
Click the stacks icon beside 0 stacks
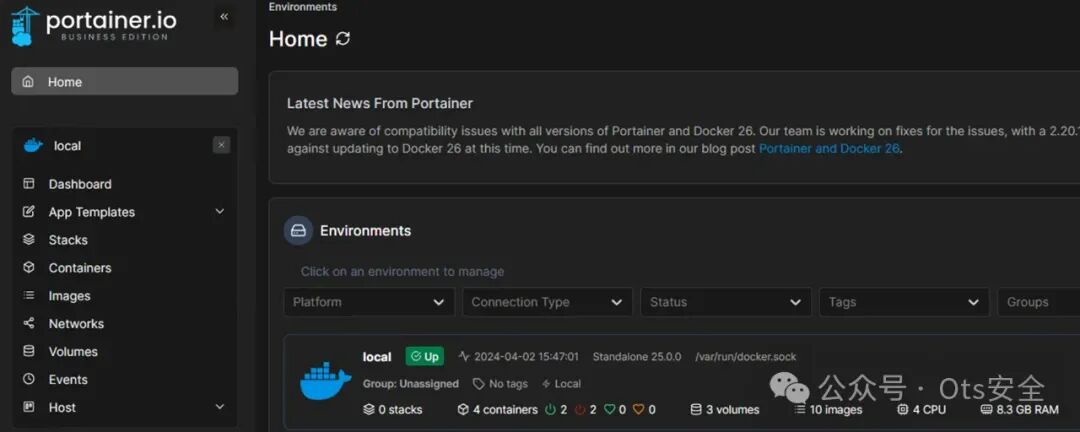point(368,409)
